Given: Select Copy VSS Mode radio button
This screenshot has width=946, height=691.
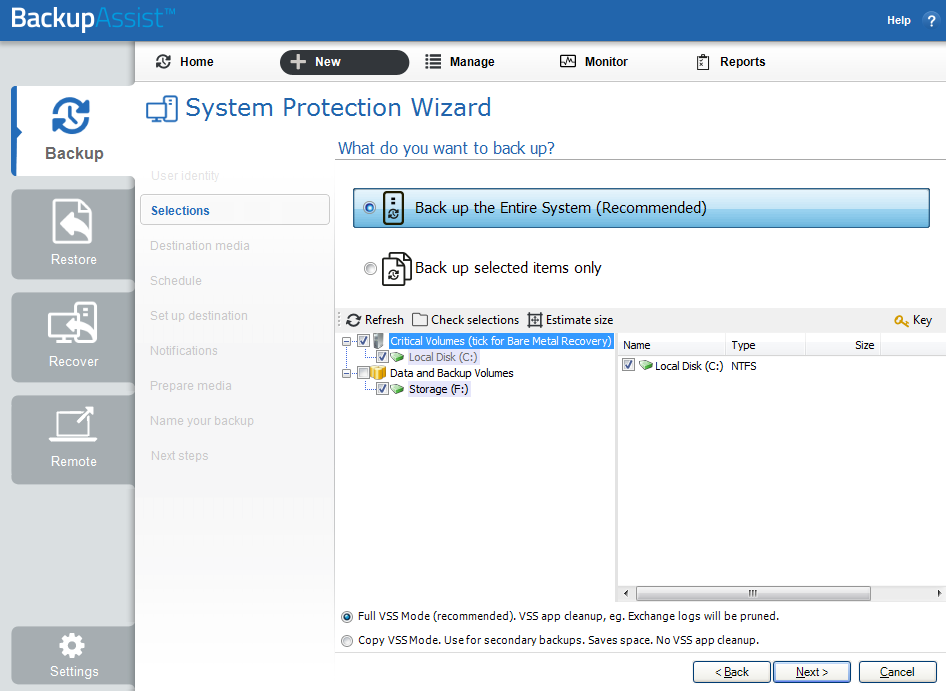Looking at the screenshot, I should pos(347,641).
